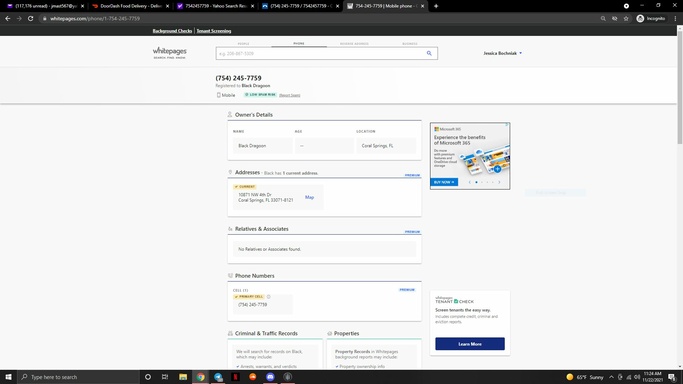Select the Phone search tab

[299, 44]
